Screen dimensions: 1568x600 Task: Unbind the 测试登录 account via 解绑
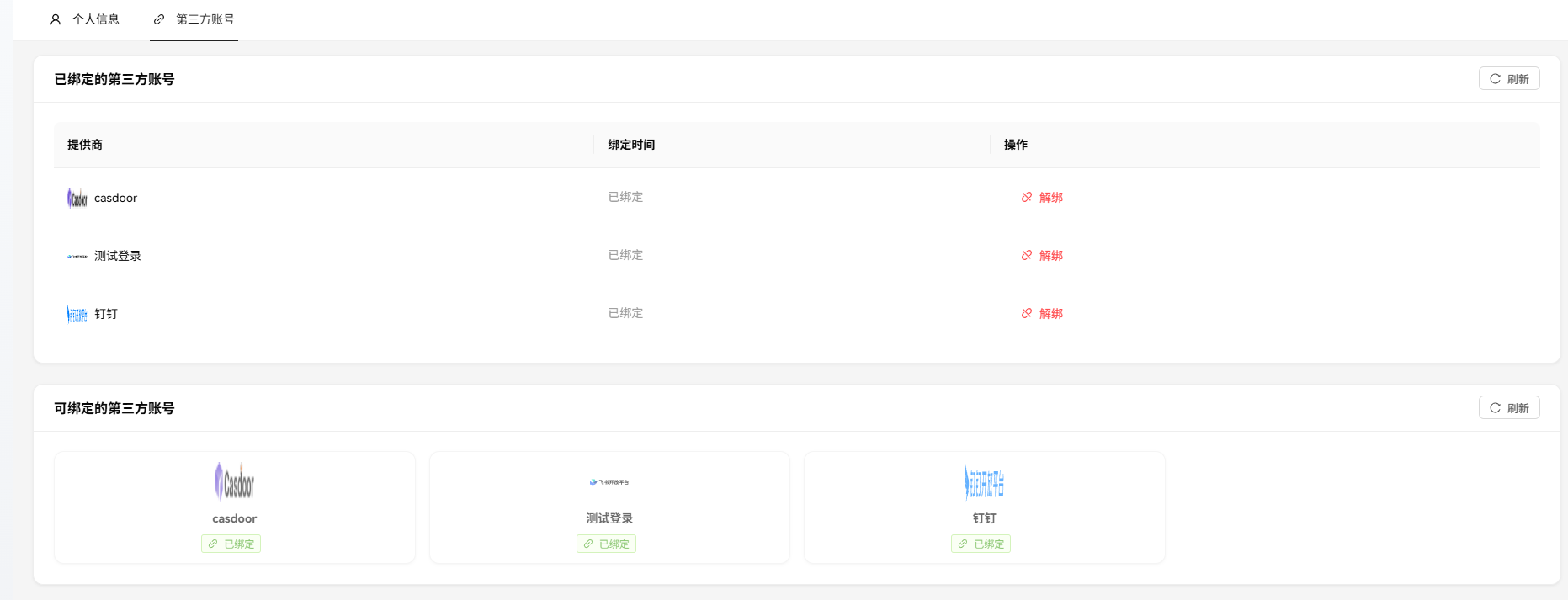click(x=1042, y=255)
